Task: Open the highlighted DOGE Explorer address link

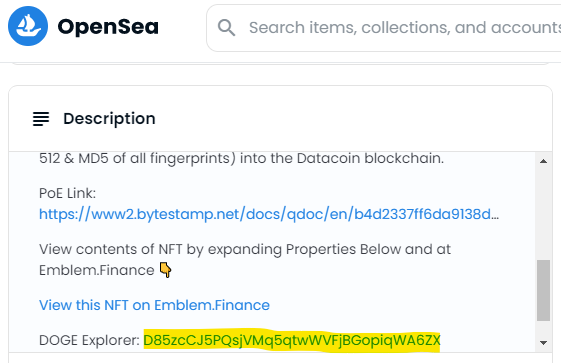Action: click(292, 340)
